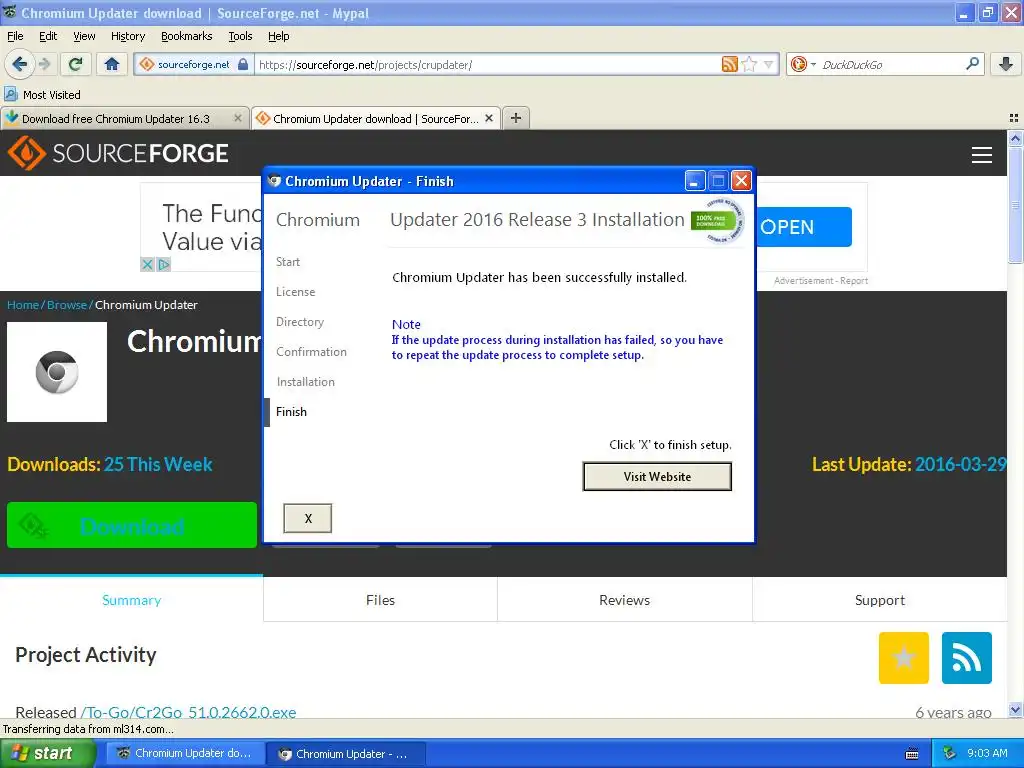1024x768 pixels.
Task: Click the system tray clock 9:03 AM
Action: pyautogui.click(x=987, y=753)
